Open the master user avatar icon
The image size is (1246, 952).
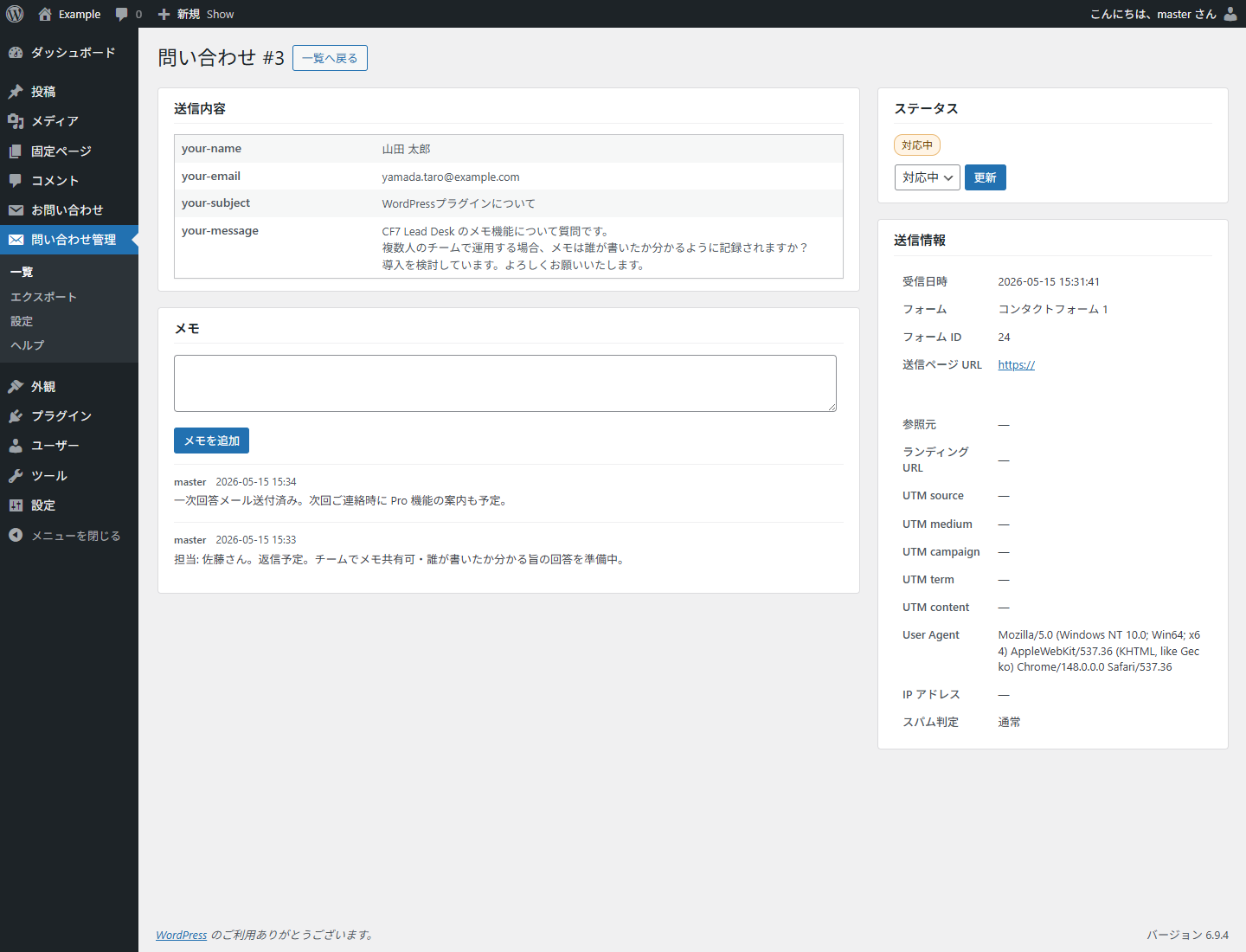point(1230,14)
